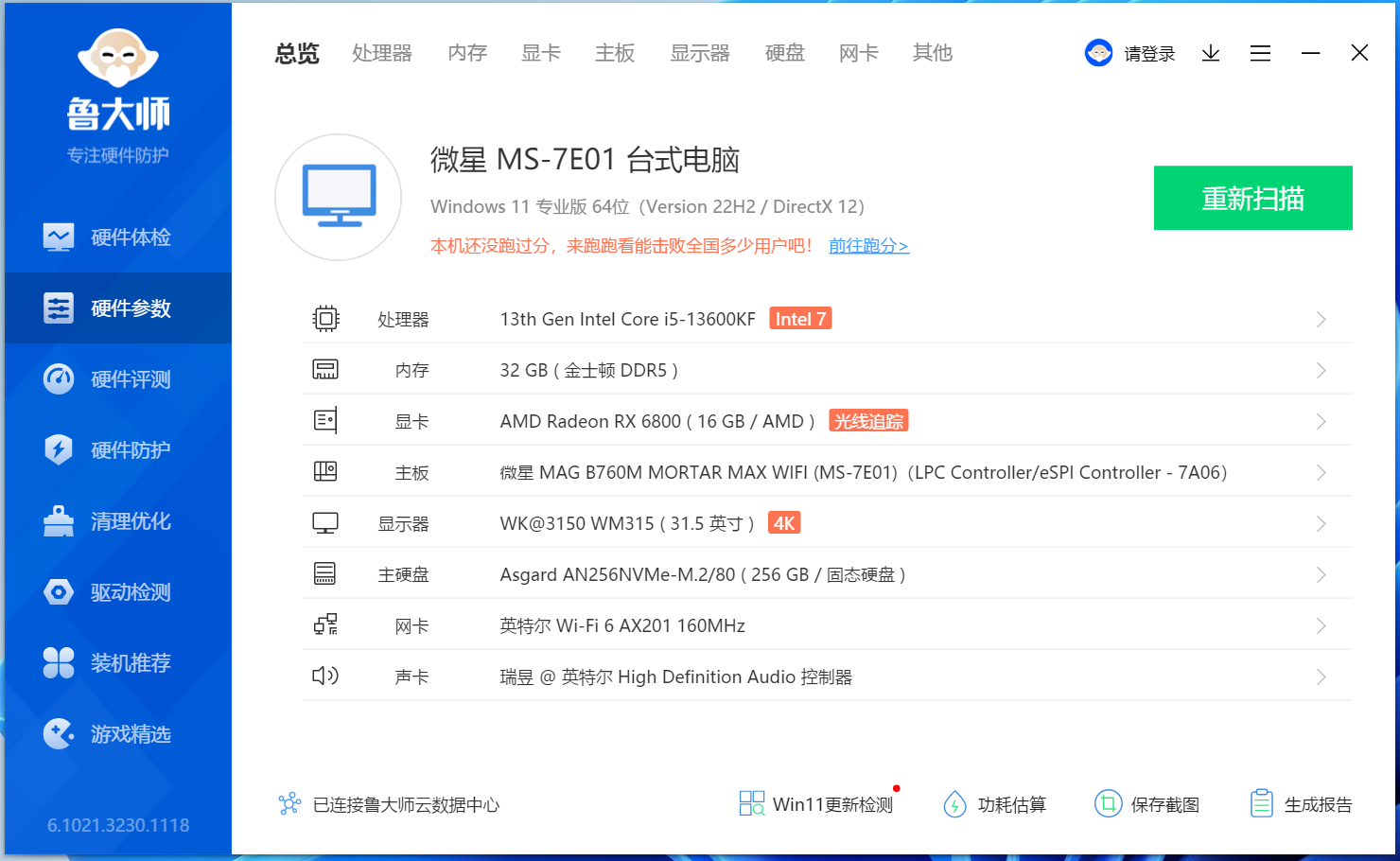Expand the 显卡 row chevron
Viewport: 1400px width, 861px height.
1321,422
